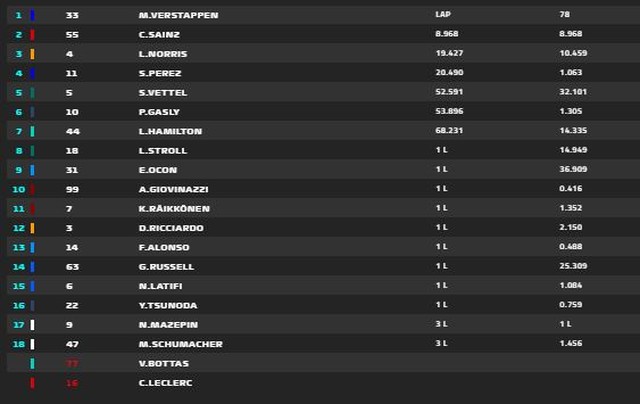Click E.Ocon's interval 36.909

coord(573,170)
